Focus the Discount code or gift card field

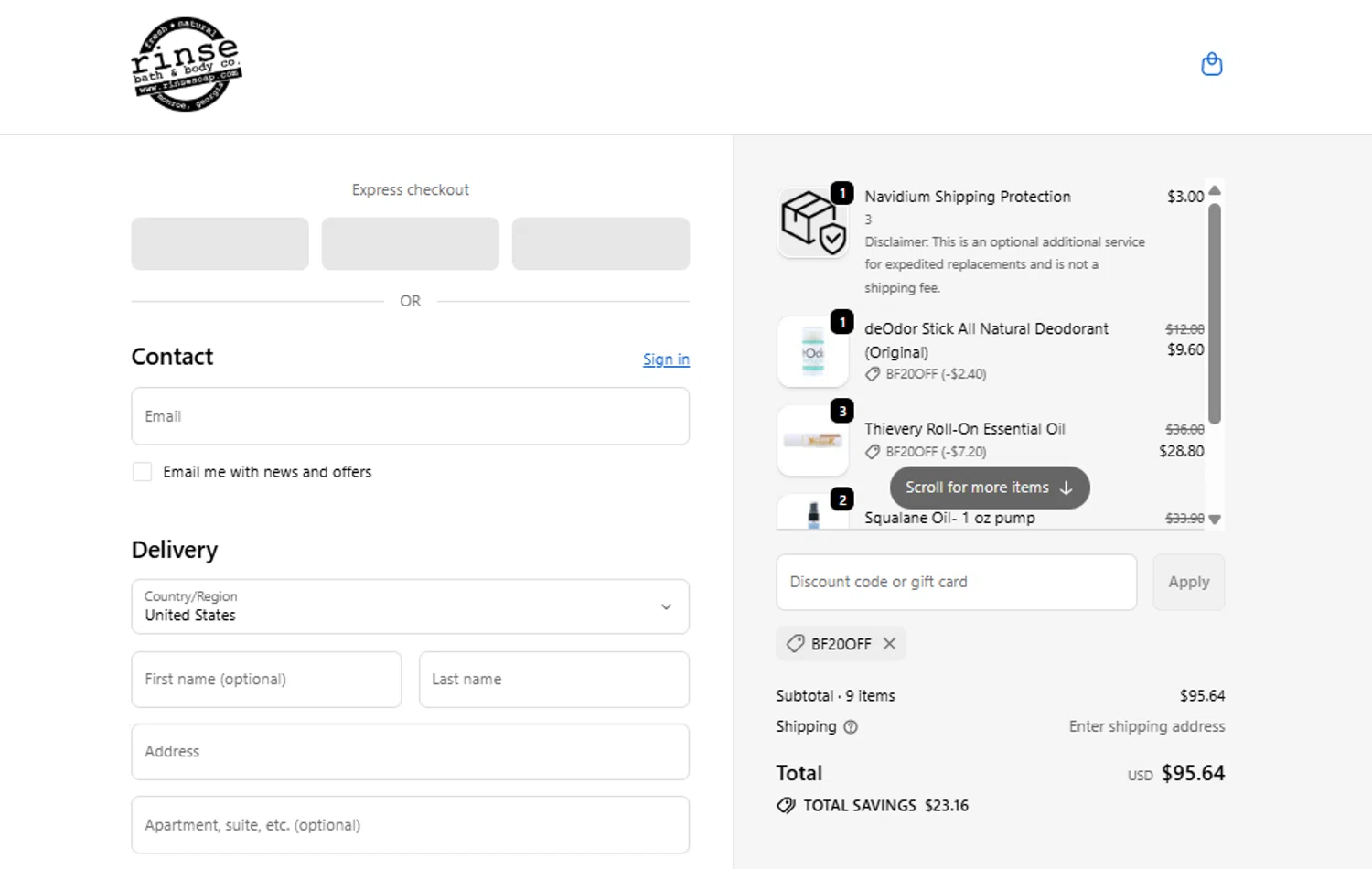click(957, 582)
